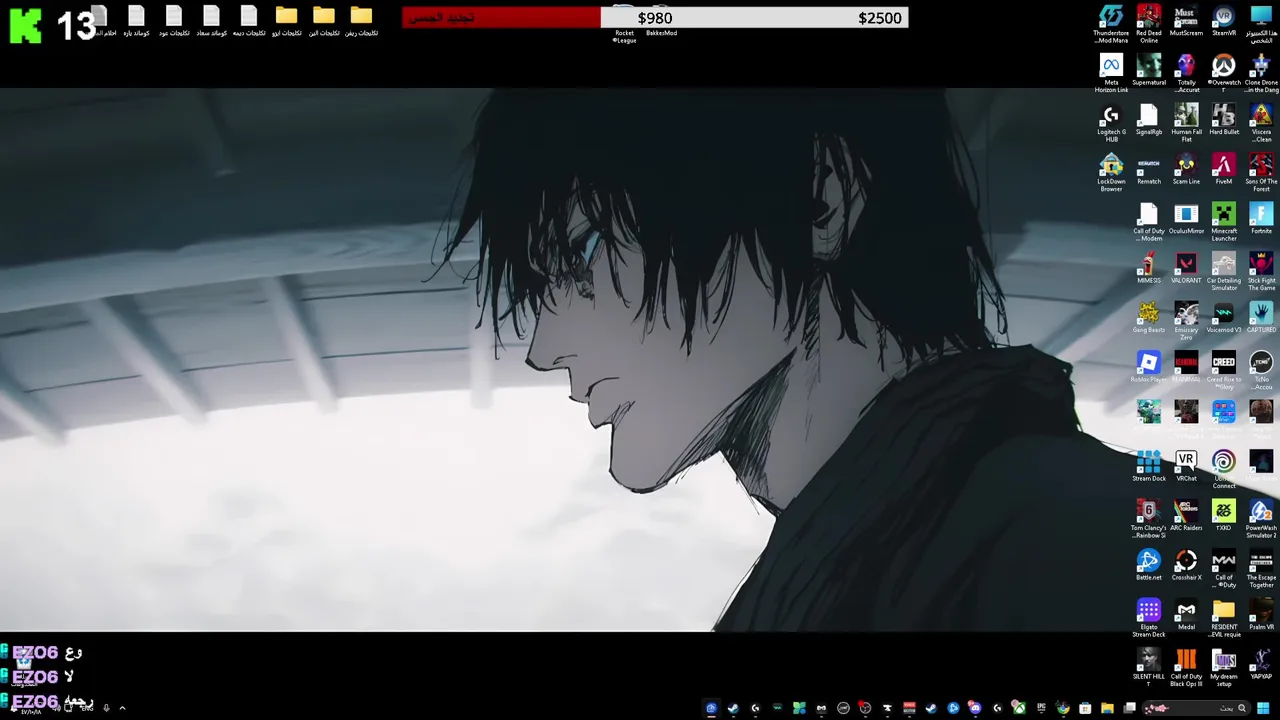Select the LockDown Browser icon
The height and width of the screenshot is (720, 1280).
pyautogui.click(x=1111, y=173)
